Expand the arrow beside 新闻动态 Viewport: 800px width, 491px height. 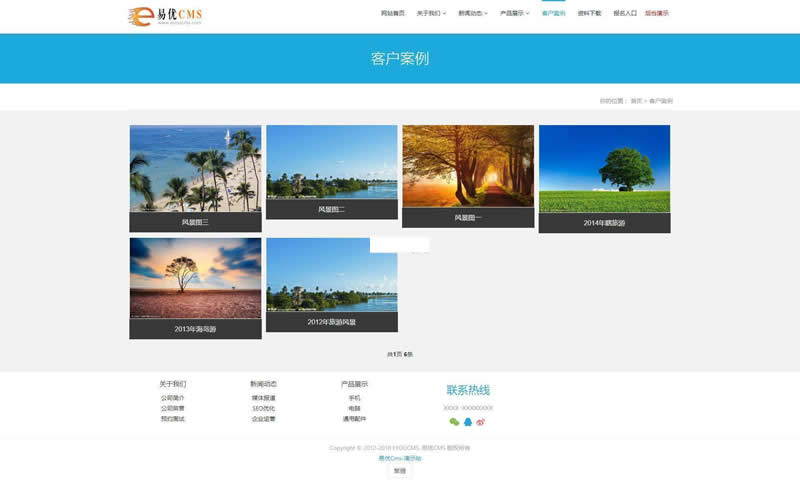click(486, 14)
